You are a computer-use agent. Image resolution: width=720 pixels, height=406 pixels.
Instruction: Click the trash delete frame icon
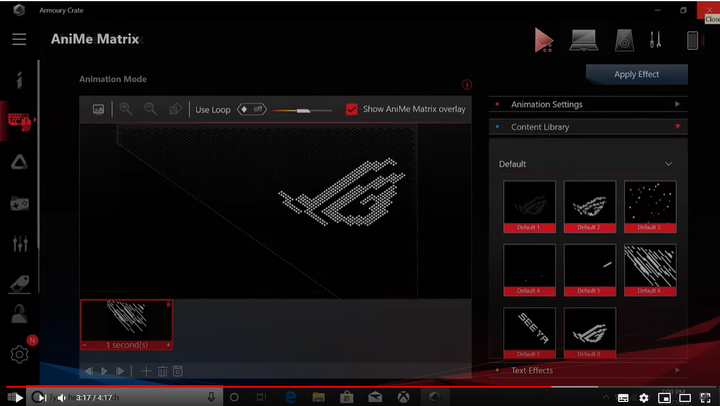pyautogui.click(x=163, y=371)
